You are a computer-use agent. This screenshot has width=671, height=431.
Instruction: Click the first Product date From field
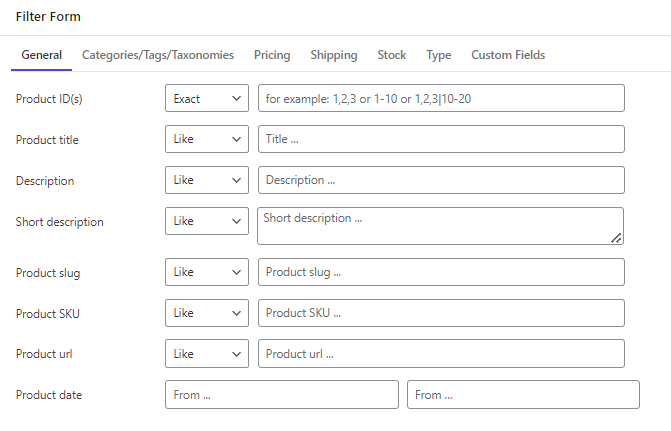coord(282,395)
